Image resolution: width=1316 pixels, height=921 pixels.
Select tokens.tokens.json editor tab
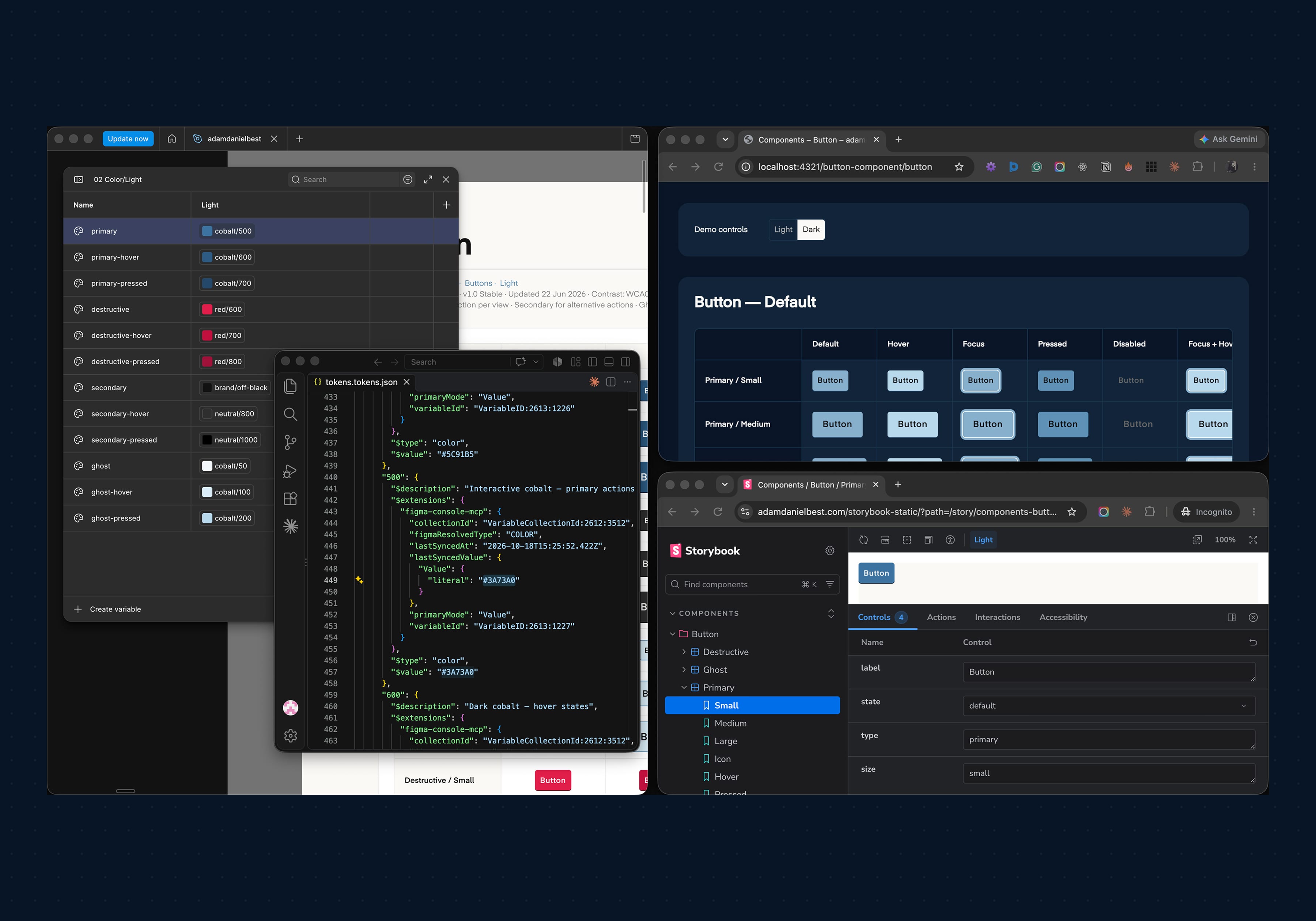pos(361,382)
